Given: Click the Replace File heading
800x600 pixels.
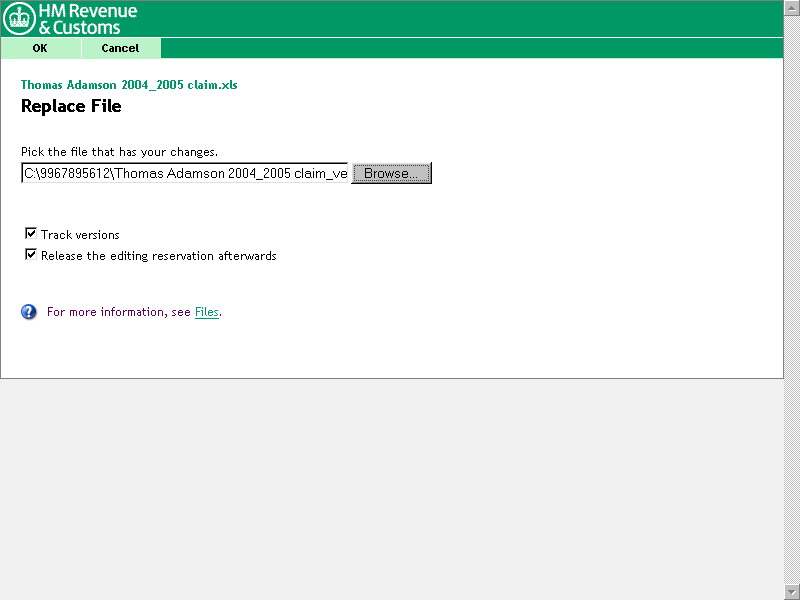Looking at the screenshot, I should tap(71, 106).
